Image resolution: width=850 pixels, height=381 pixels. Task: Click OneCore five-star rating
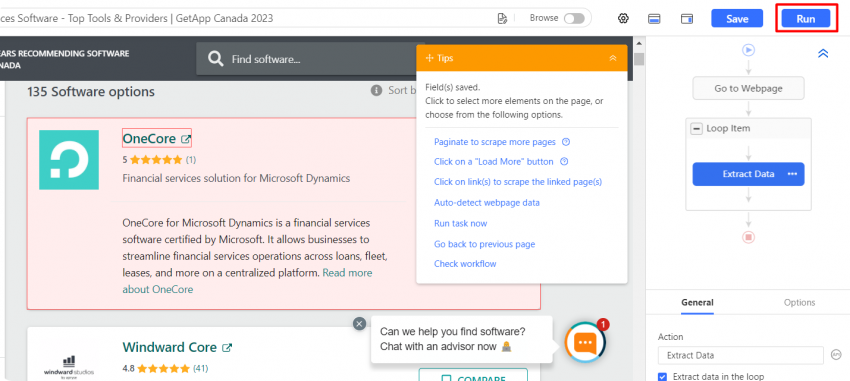(x=156, y=160)
